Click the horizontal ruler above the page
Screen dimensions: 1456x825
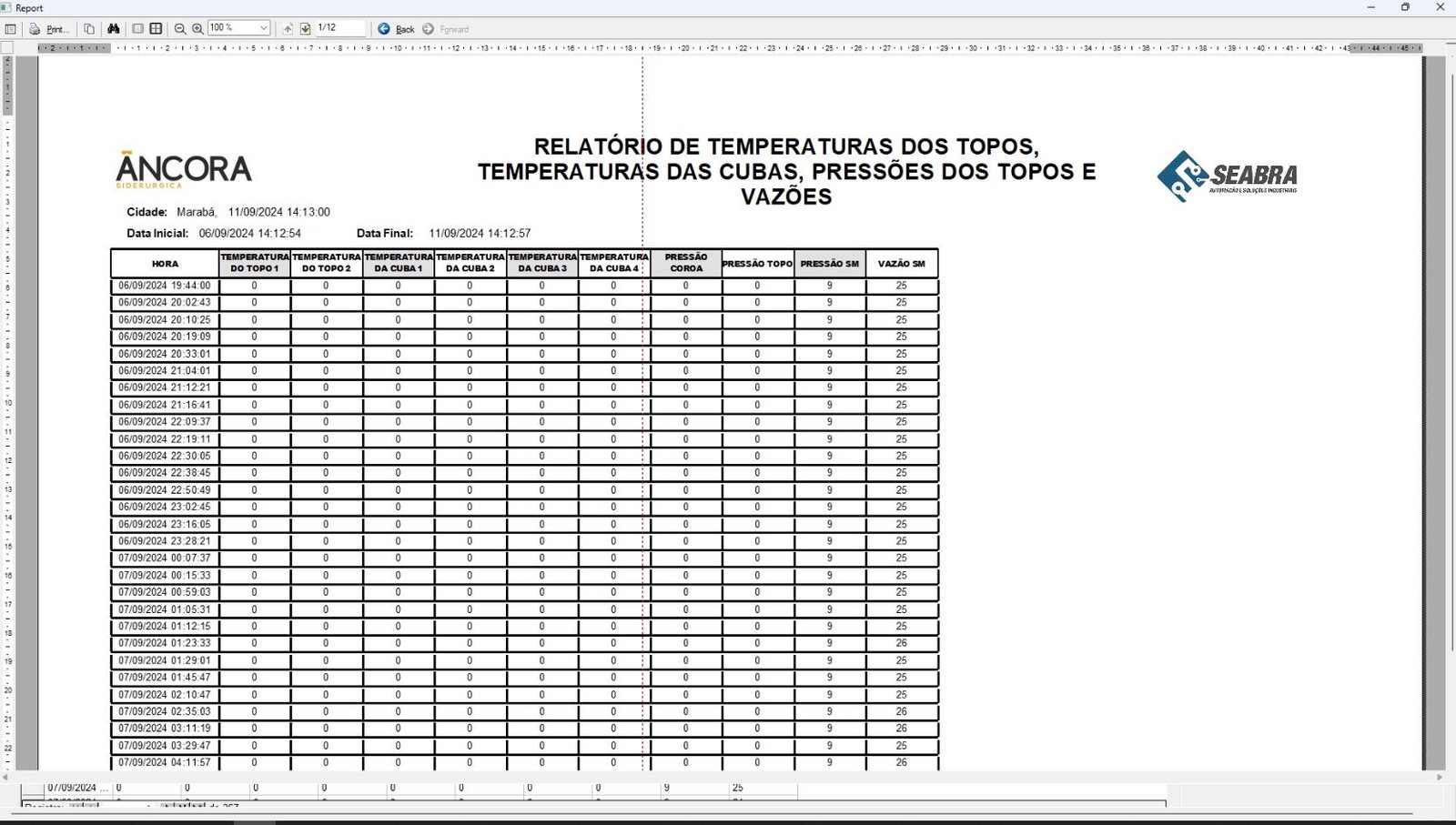[728, 48]
